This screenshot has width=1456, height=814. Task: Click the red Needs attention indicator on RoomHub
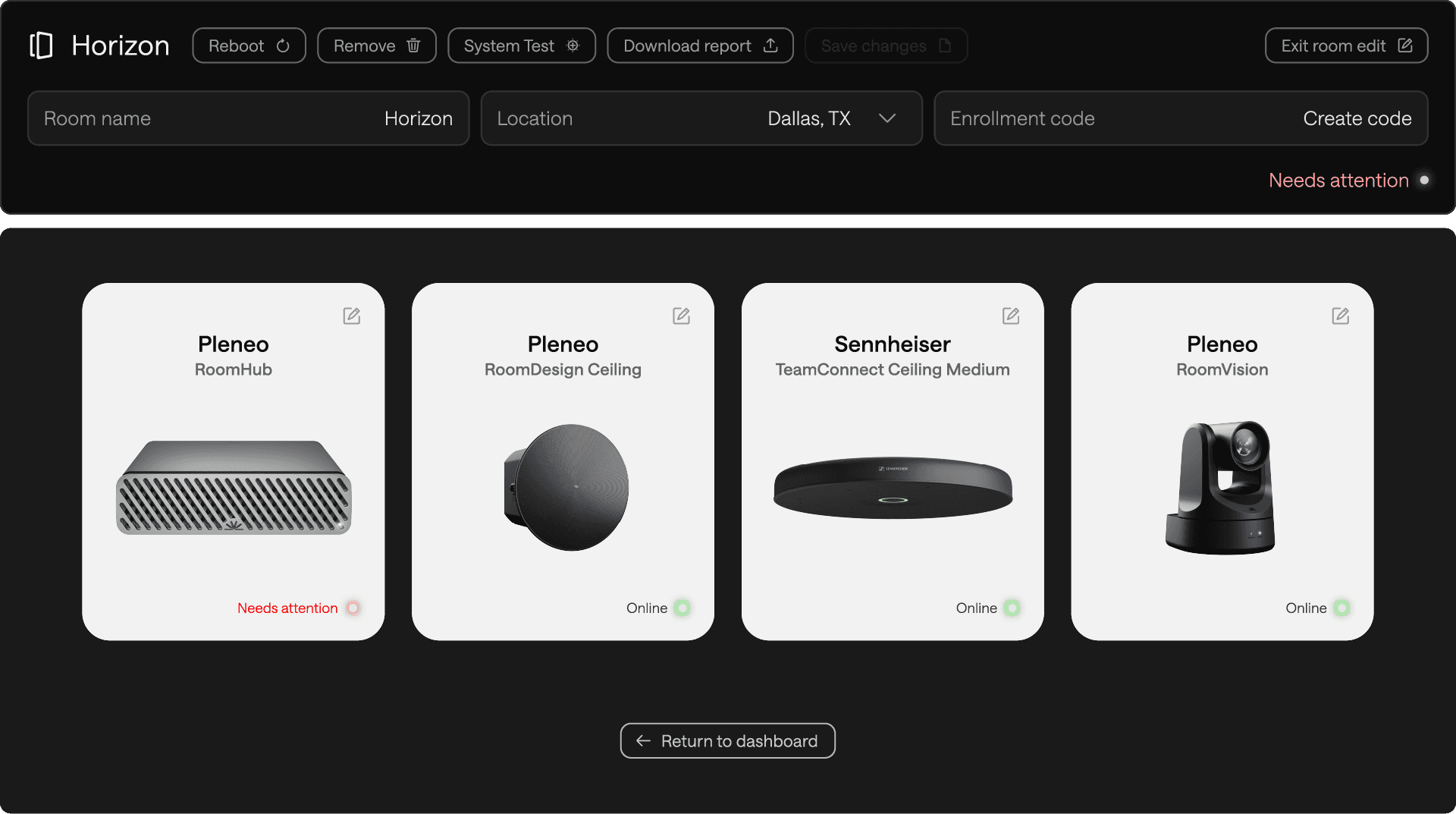coord(353,608)
